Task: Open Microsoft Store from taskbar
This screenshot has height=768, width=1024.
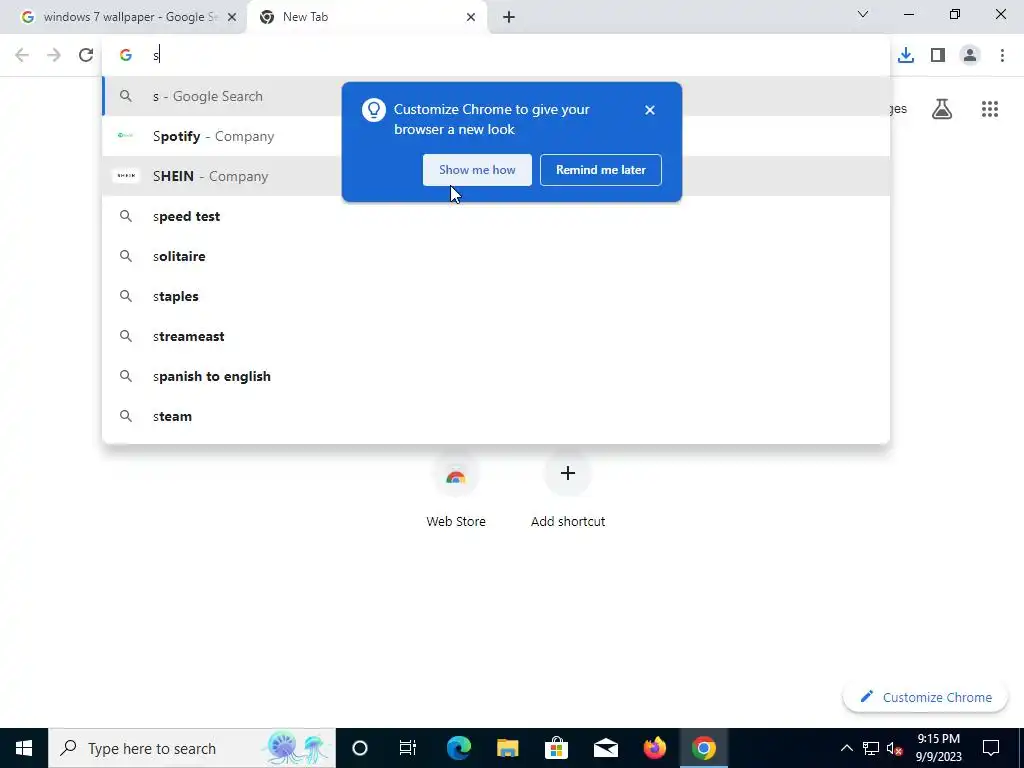Action: click(556, 748)
